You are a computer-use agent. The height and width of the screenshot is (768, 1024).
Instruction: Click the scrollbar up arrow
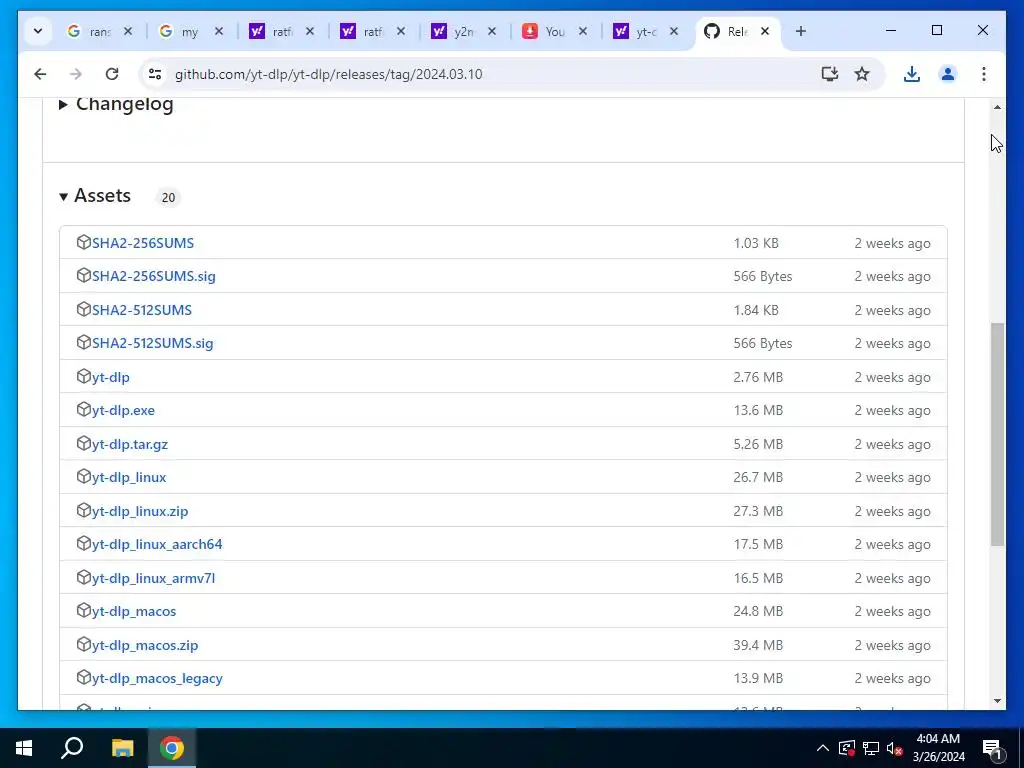click(997, 107)
